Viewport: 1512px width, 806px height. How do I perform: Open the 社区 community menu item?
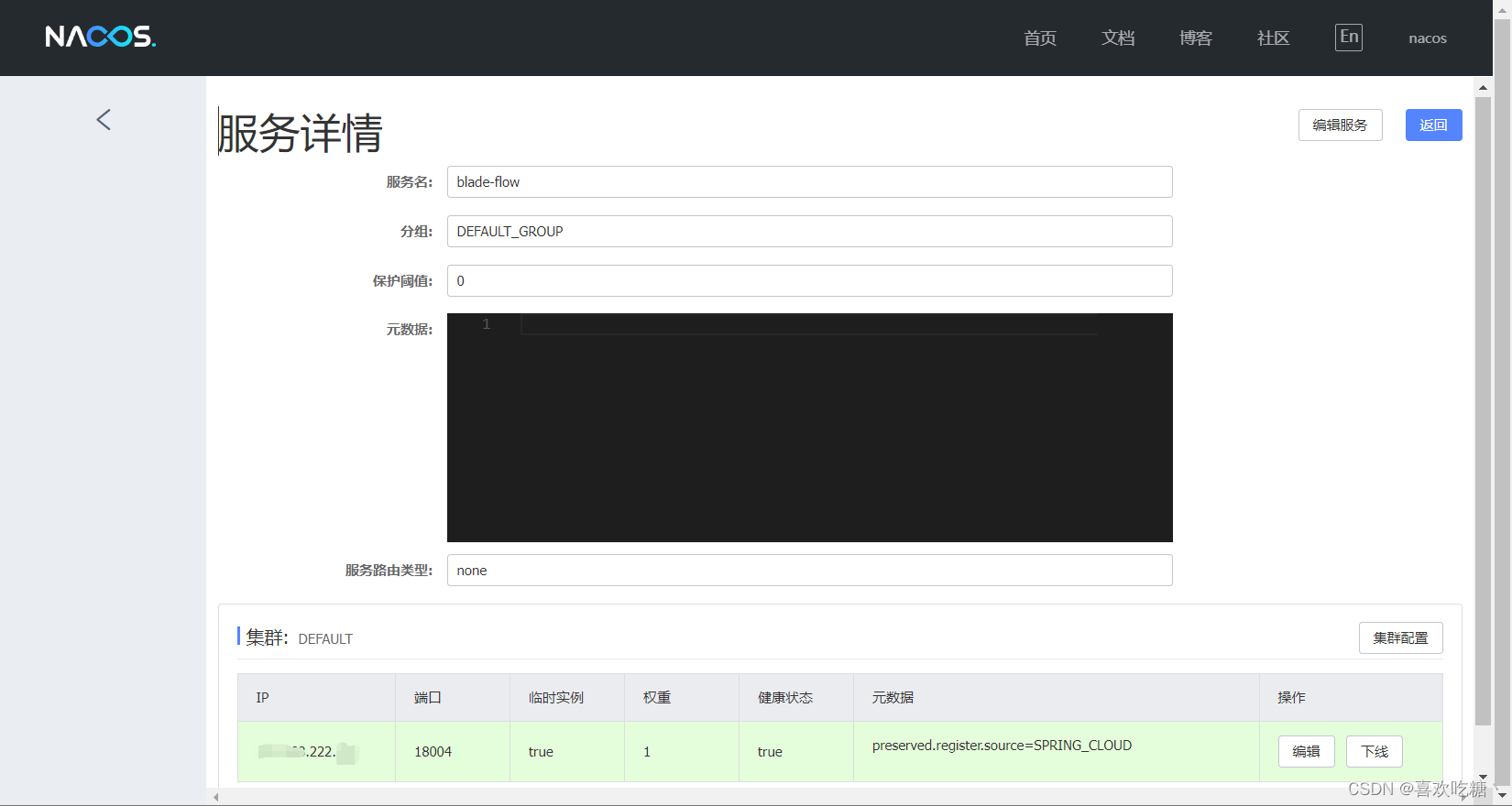click(x=1274, y=38)
